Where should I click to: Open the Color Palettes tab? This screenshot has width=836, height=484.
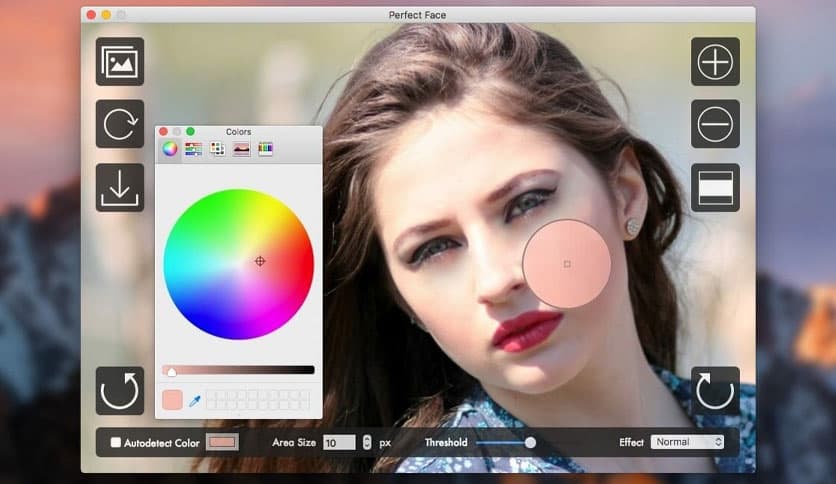(217, 149)
